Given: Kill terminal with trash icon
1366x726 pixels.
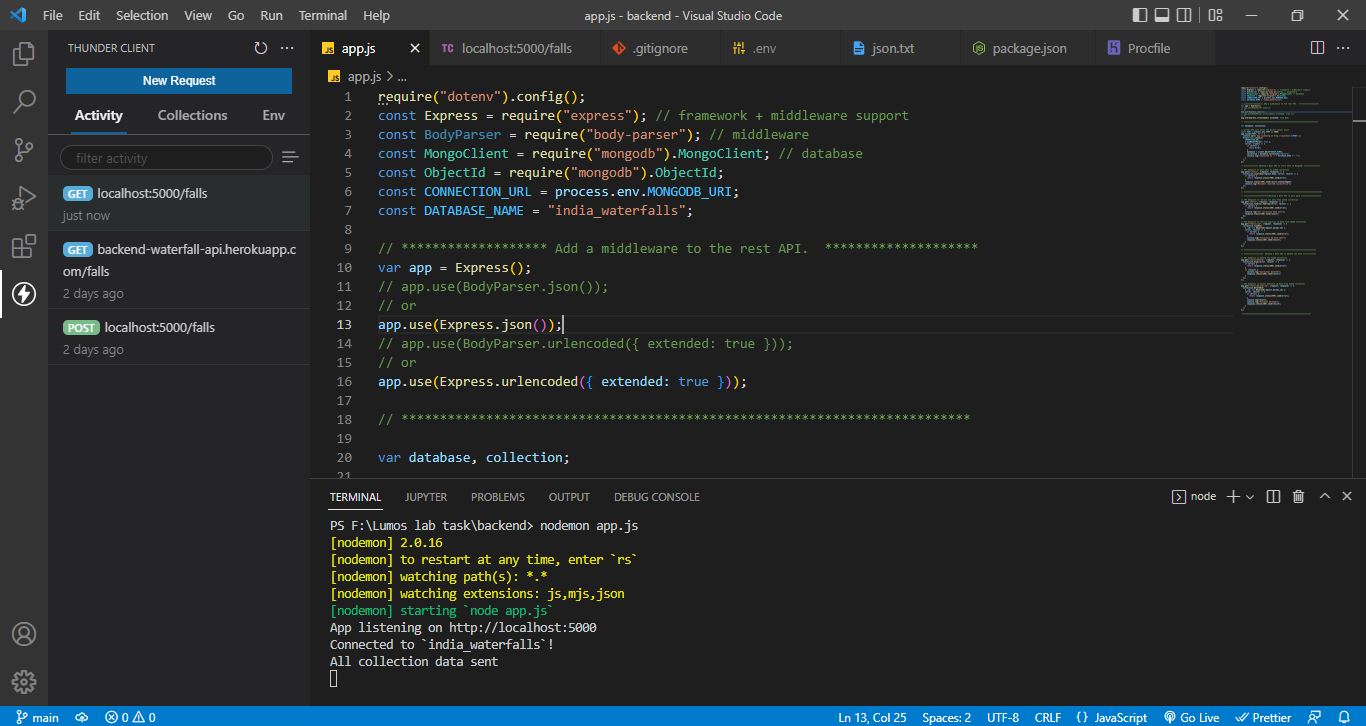Looking at the screenshot, I should 1298,496.
